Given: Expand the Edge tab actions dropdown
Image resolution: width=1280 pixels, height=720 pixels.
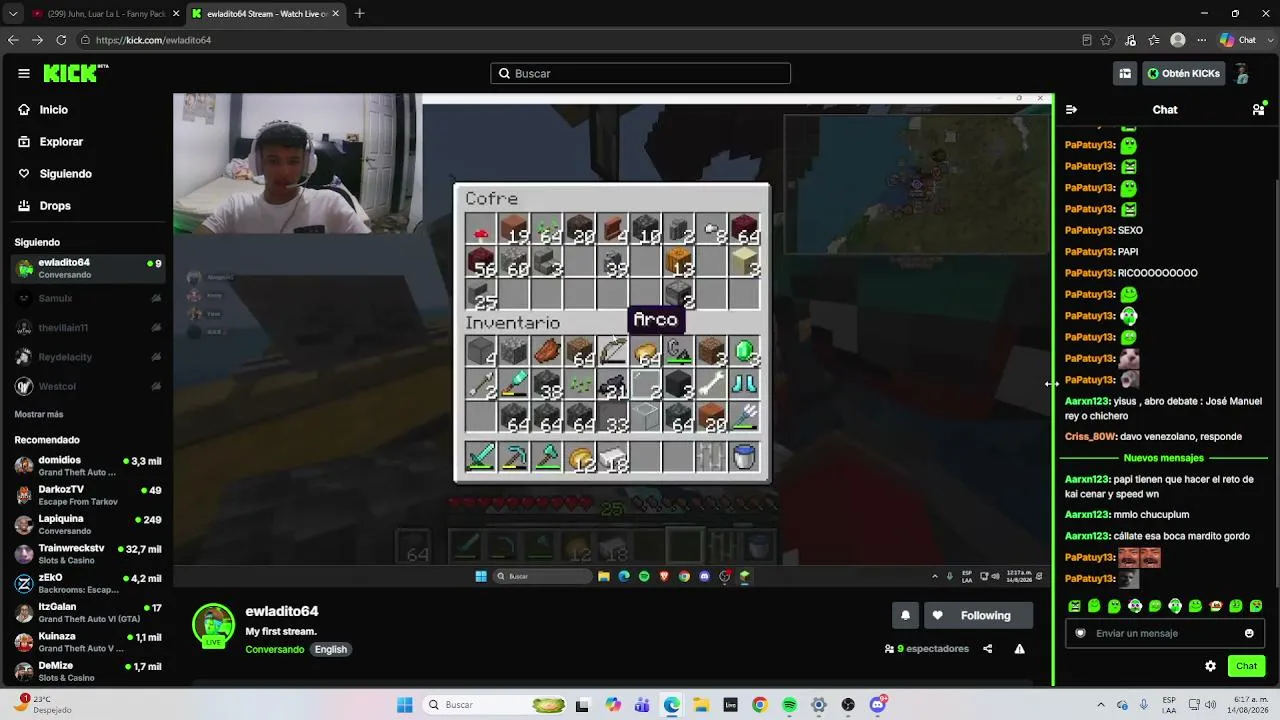Looking at the screenshot, I should (13, 13).
